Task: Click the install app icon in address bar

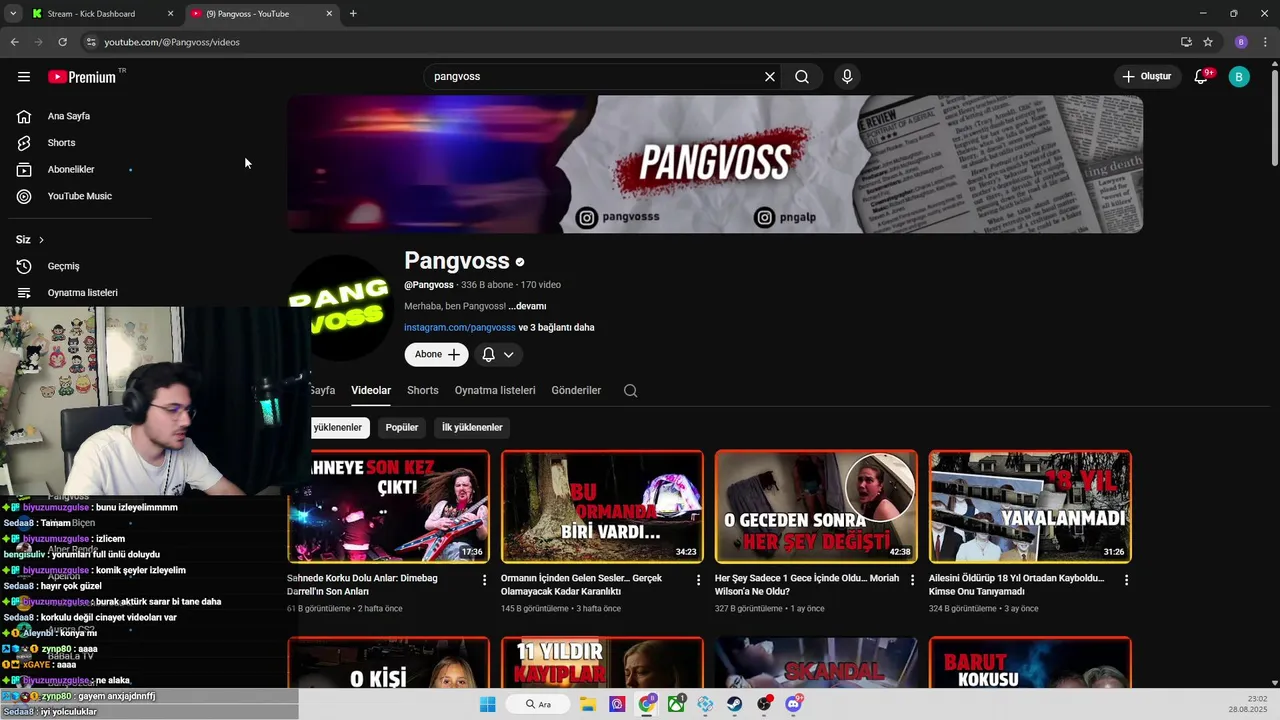Action: [x=1186, y=42]
